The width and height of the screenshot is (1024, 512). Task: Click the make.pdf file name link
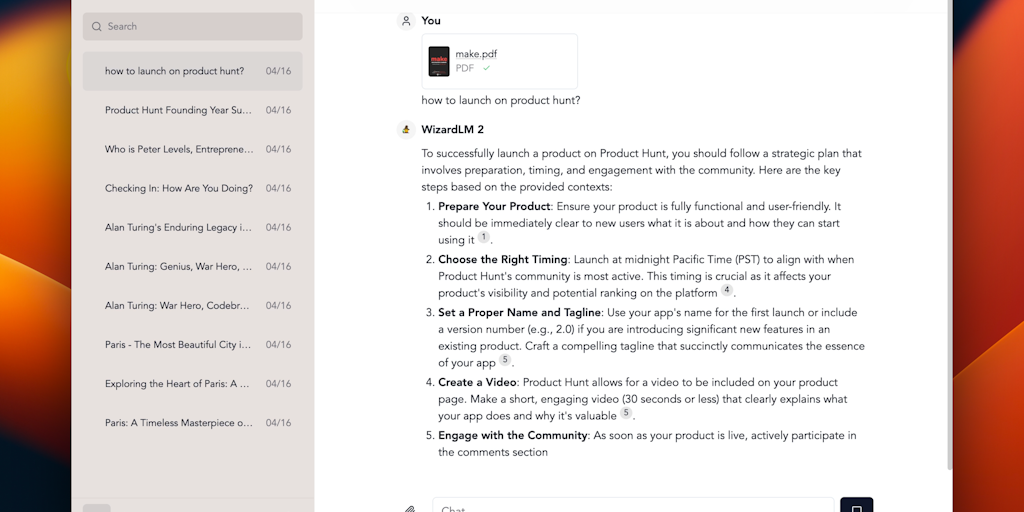(x=476, y=54)
